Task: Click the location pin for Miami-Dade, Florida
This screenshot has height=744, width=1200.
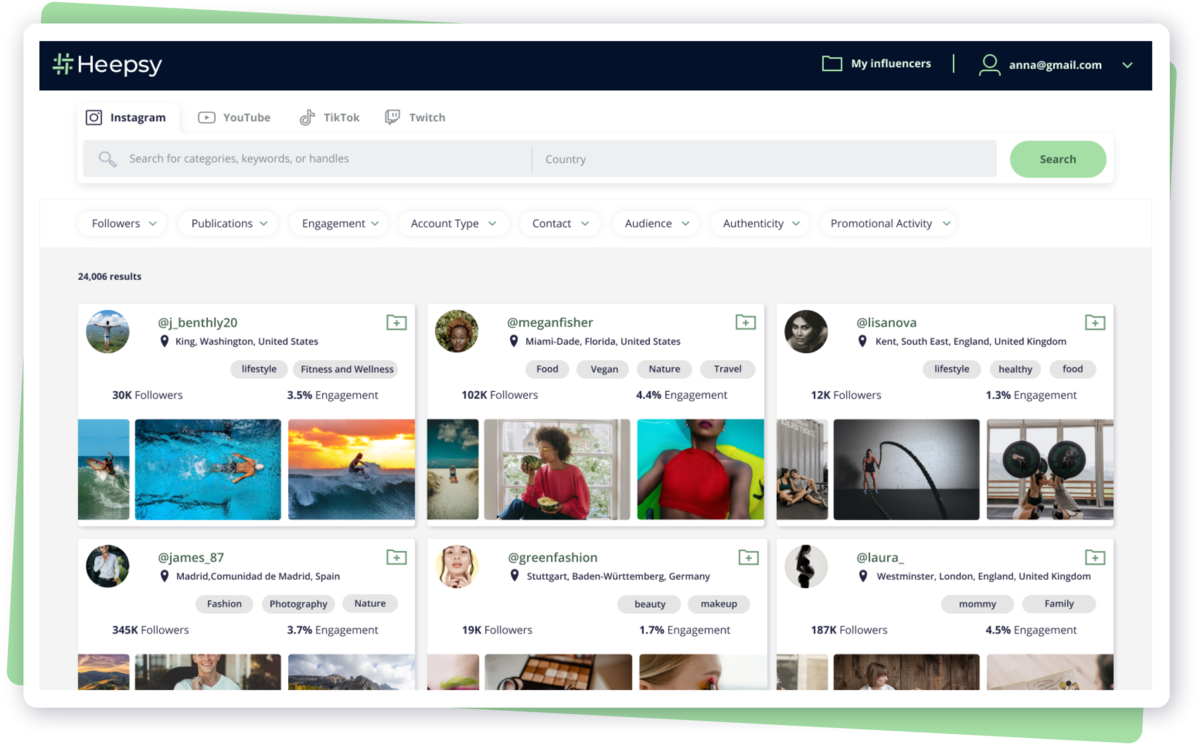Action: coord(514,341)
